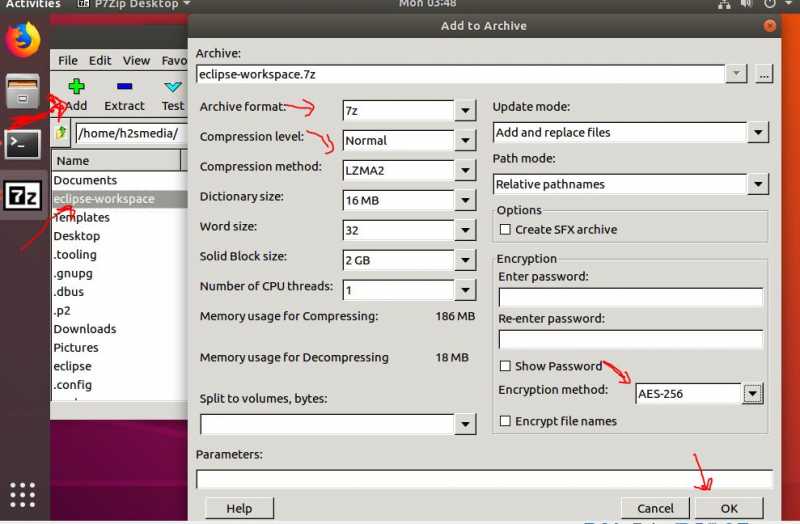Open Path mode dropdown

(x=758, y=184)
